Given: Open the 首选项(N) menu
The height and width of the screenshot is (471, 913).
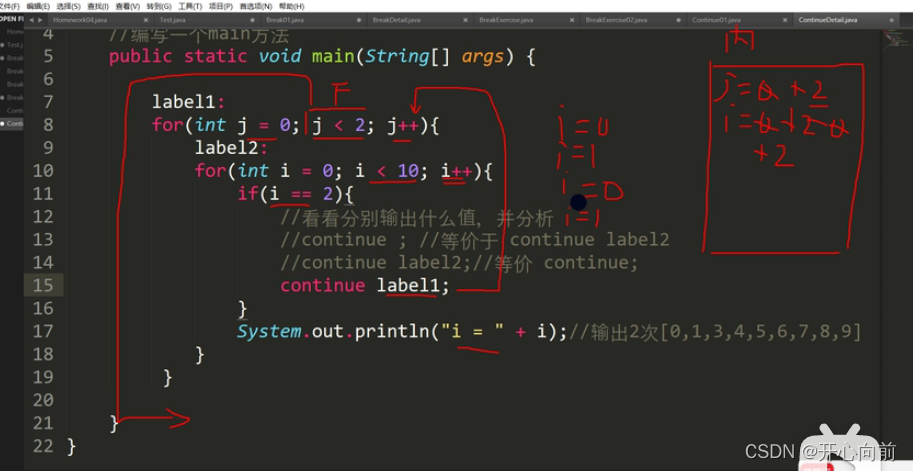Looking at the screenshot, I should pyautogui.click(x=256, y=6).
